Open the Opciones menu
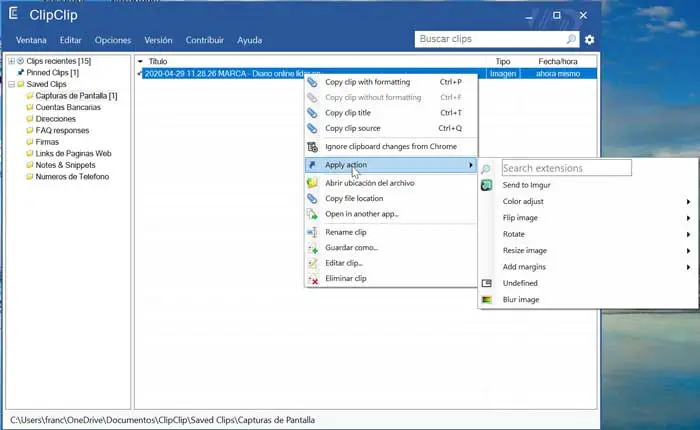 (112, 40)
